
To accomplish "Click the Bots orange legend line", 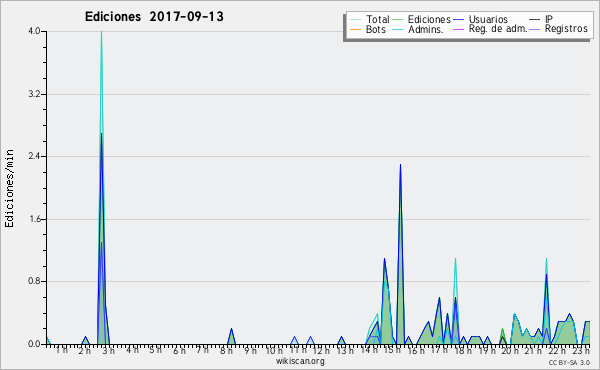I will click(355, 29).
